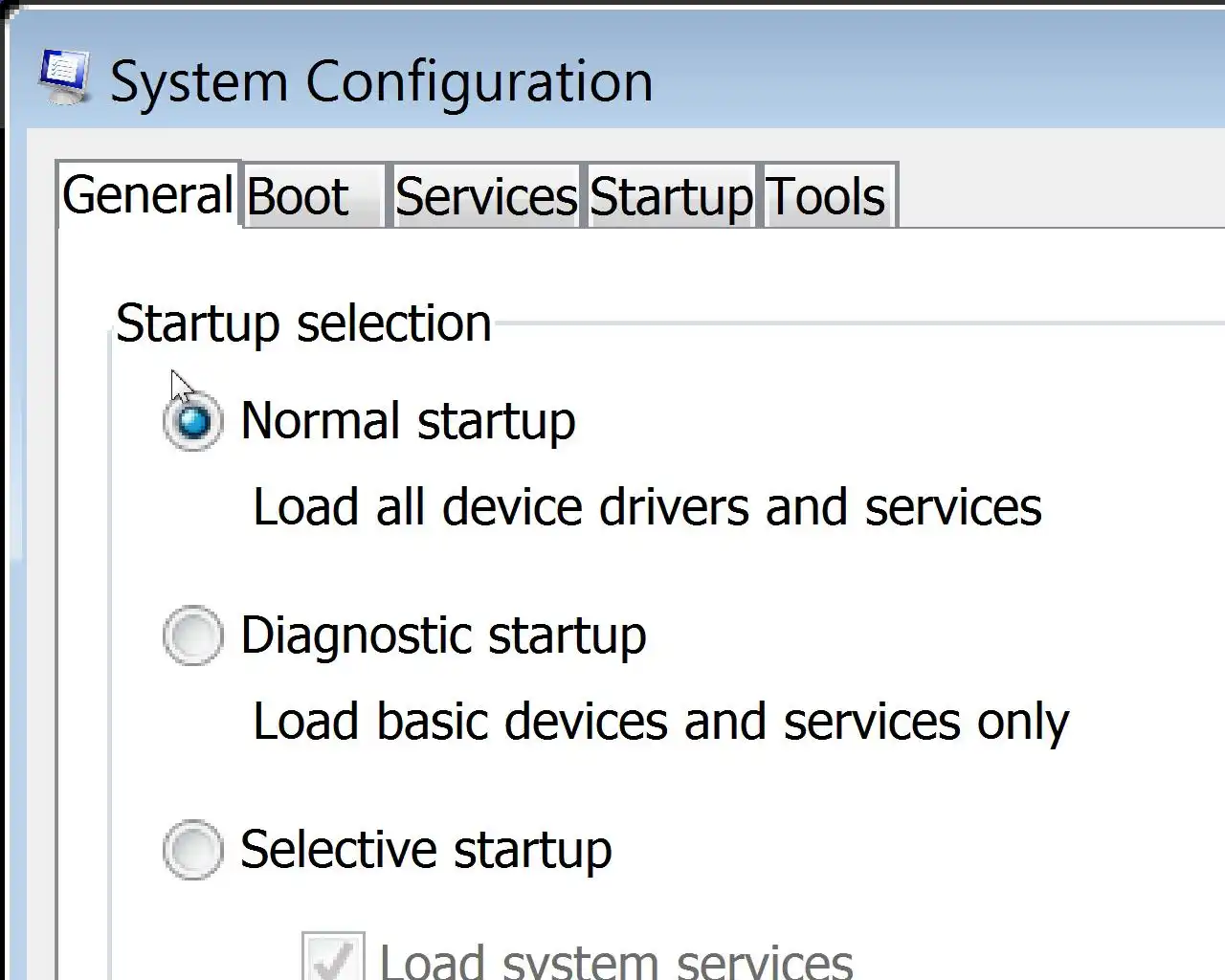
Task: Choose the Diagnostic startup radio button
Action: (x=193, y=635)
